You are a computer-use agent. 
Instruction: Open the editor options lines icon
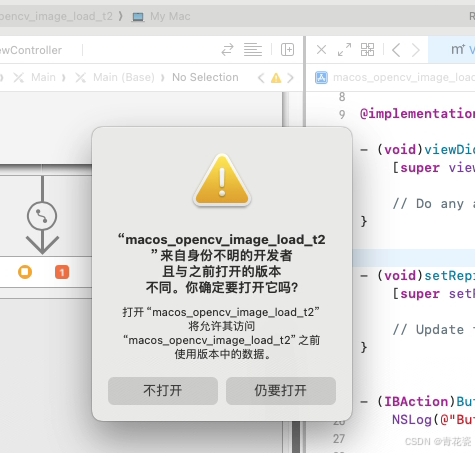pyautogui.click(x=253, y=50)
